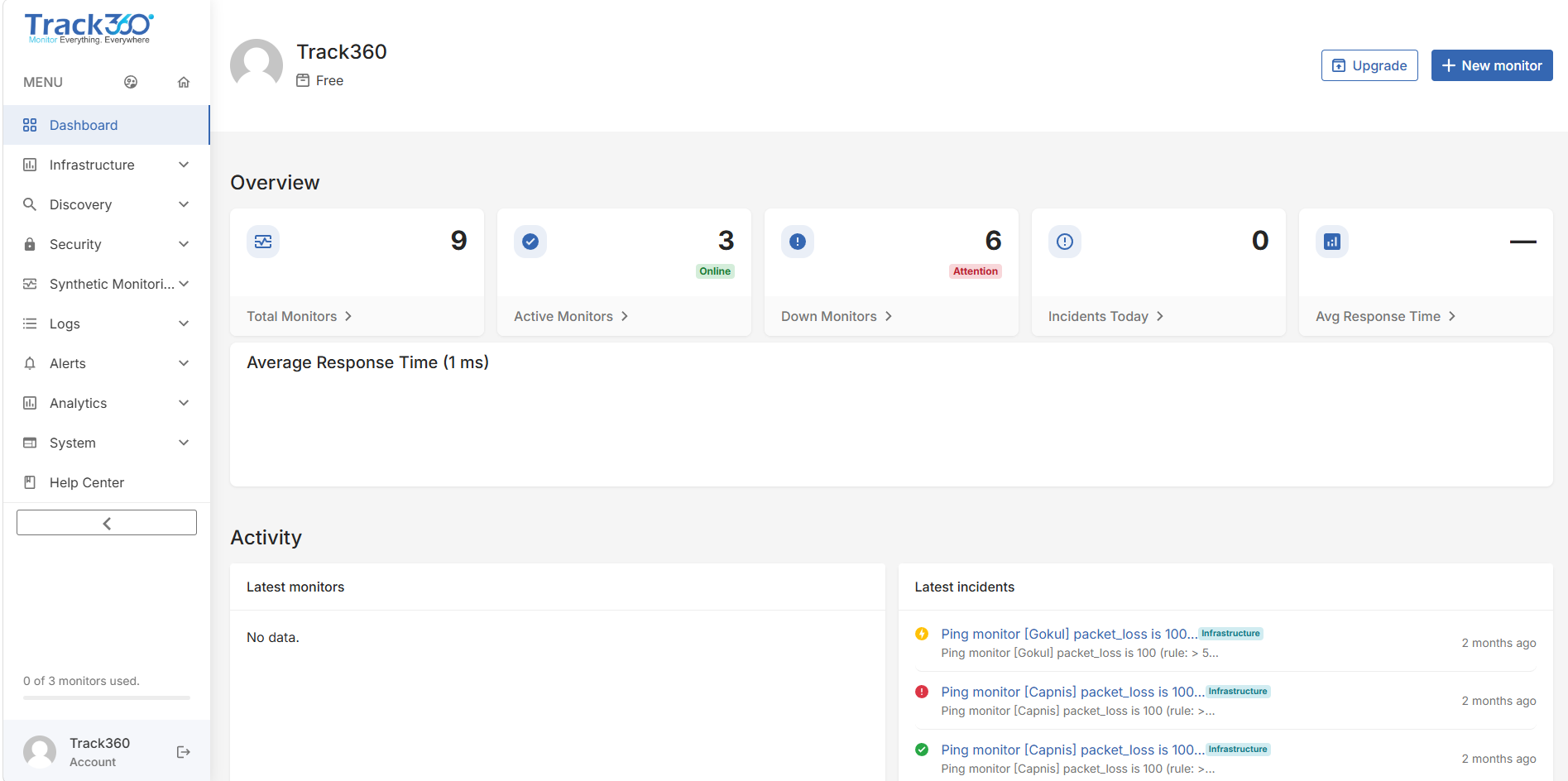The height and width of the screenshot is (781, 1568).
Task: Click '2 months ago' on Gokul incident
Action: (1498, 643)
